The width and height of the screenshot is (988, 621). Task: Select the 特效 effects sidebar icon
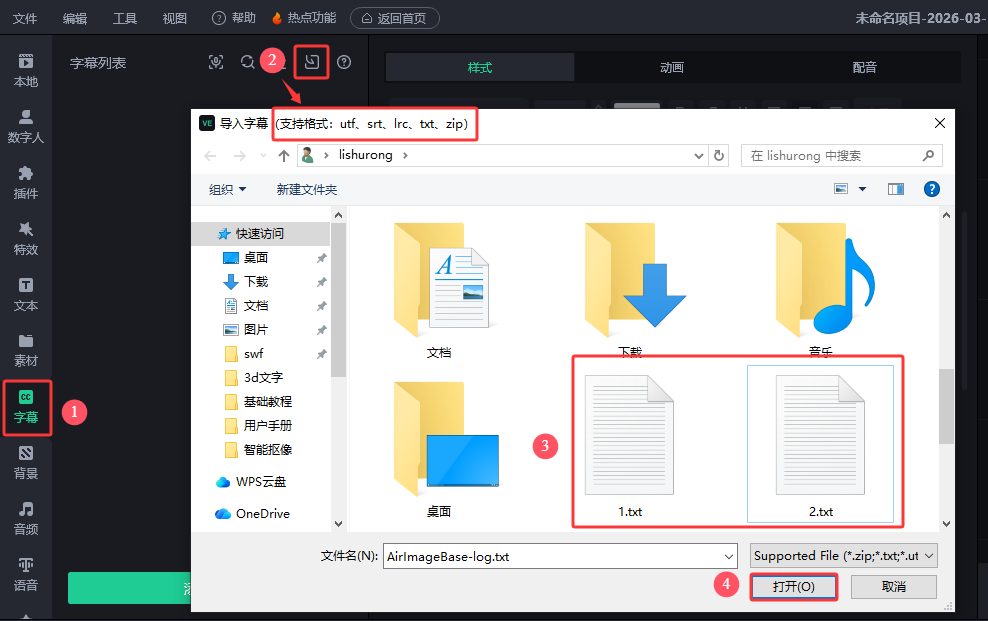click(26, 238)
